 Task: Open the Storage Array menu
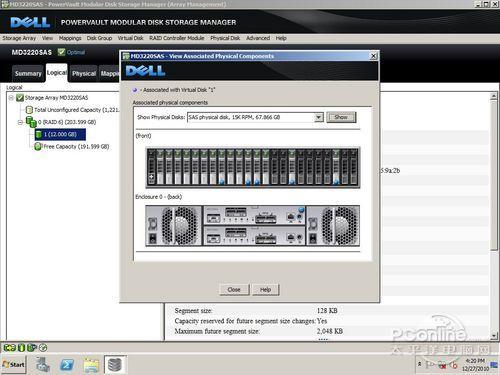19,38
